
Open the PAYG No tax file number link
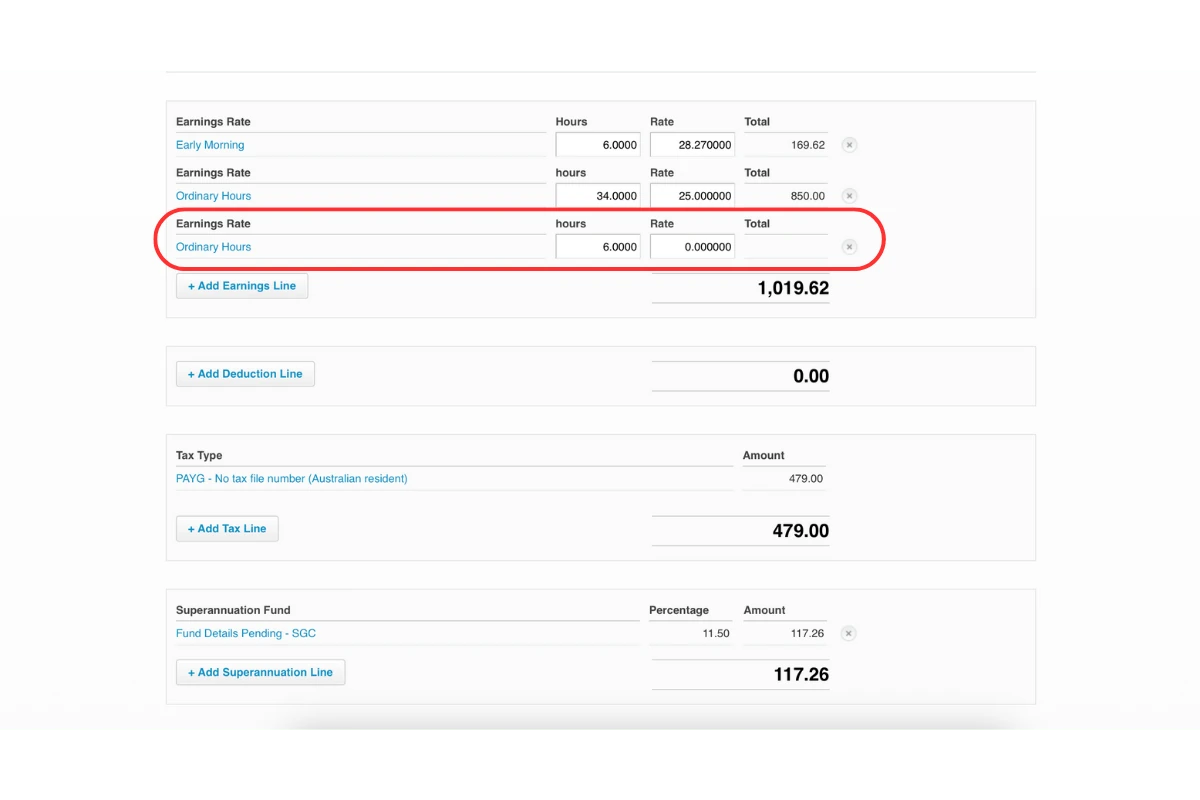292,479
